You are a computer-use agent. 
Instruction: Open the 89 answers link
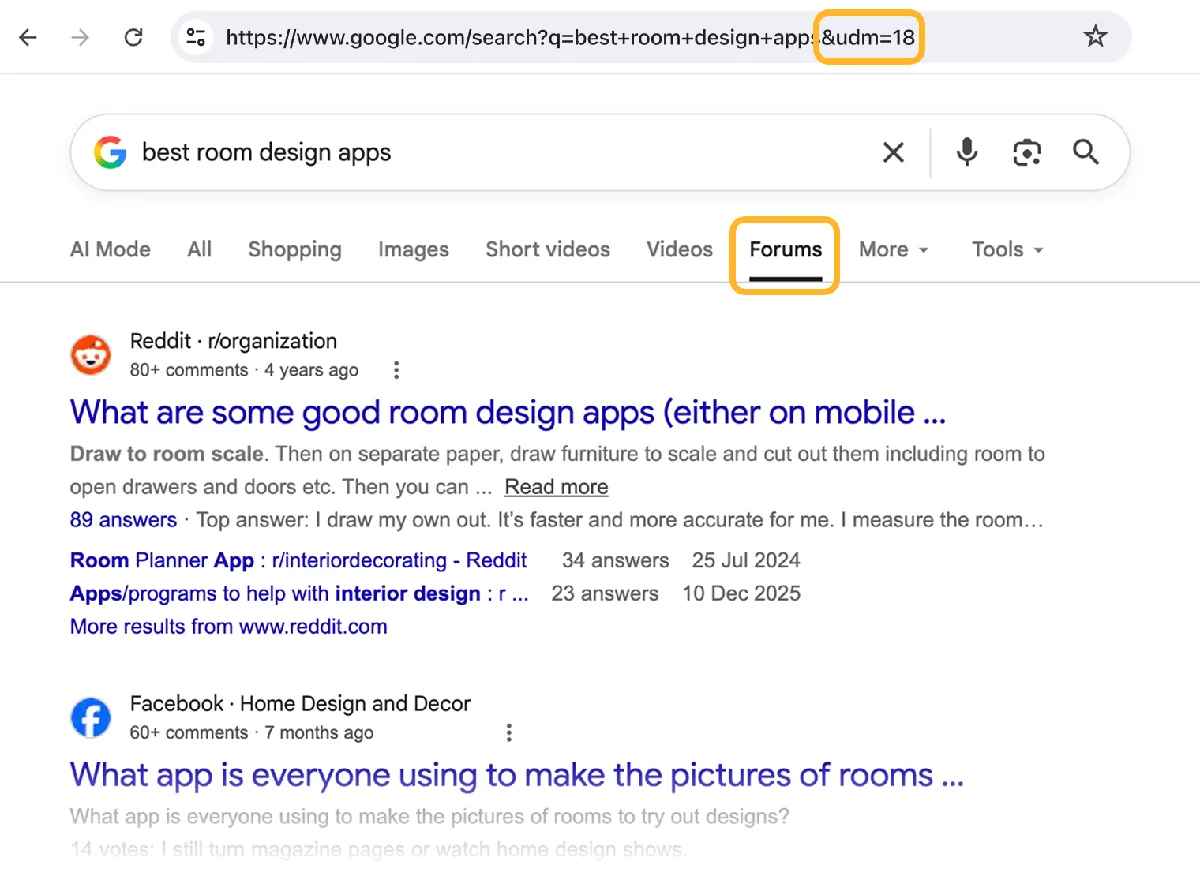pos(123,520)
